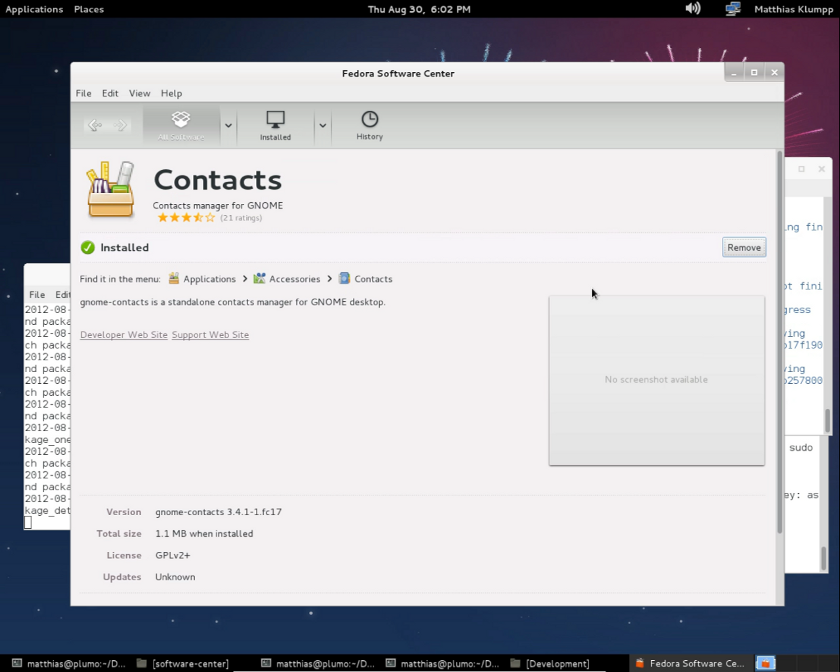Click the Contacts menu path icon

point(344,279)
